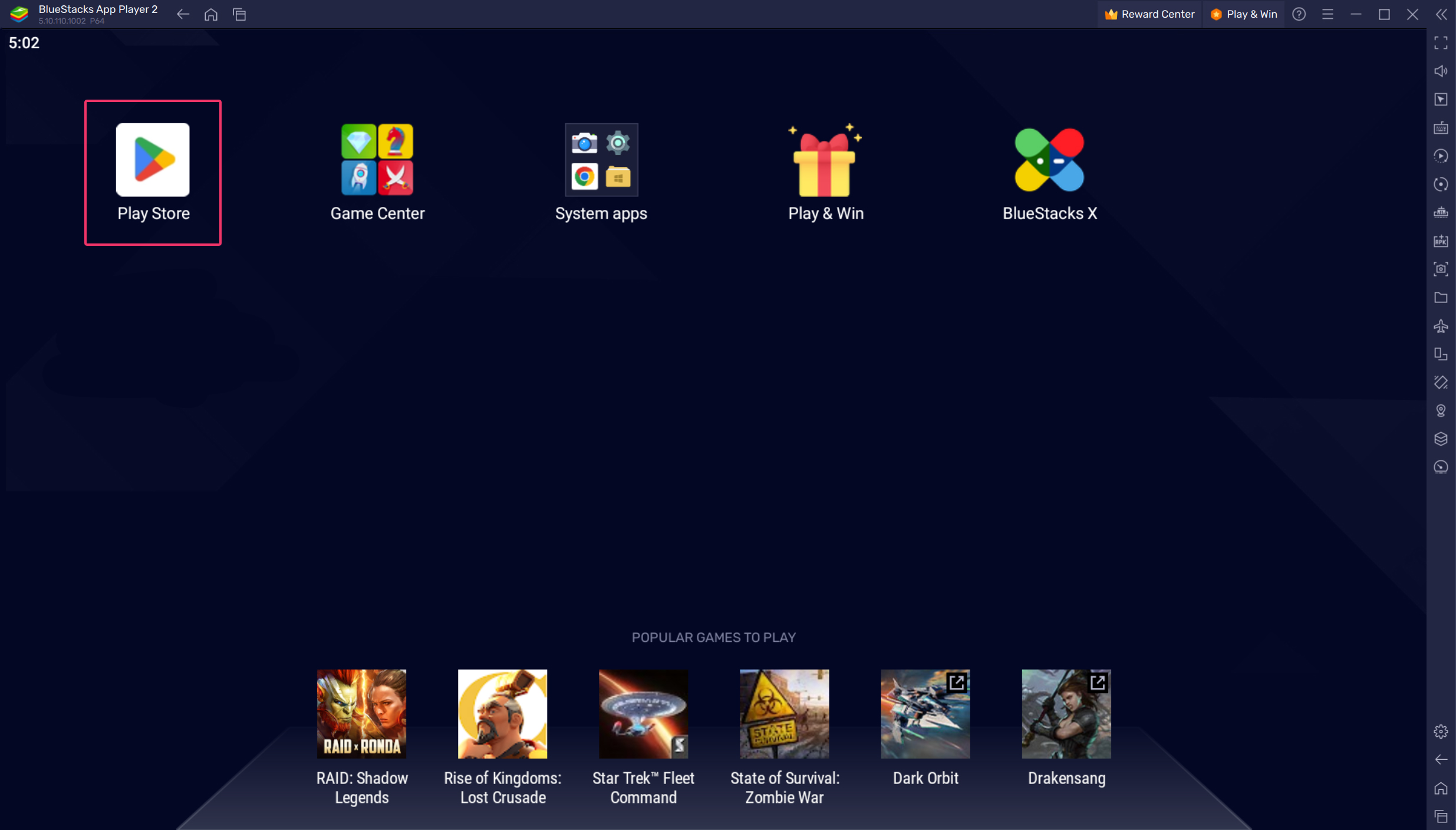Toggle eco mode gauge icon

tap(1441, 467)
